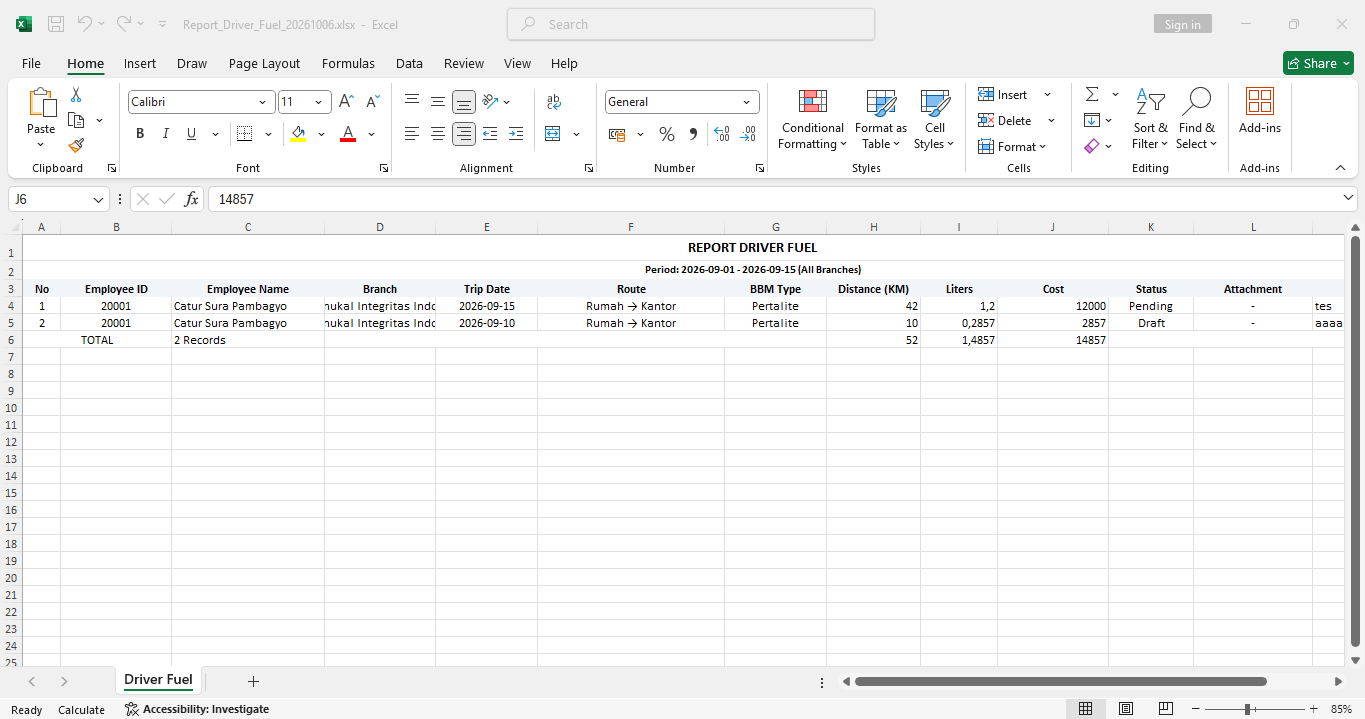Toggle bold formatting
This screenshot has width=1365, height=719.
140,134
